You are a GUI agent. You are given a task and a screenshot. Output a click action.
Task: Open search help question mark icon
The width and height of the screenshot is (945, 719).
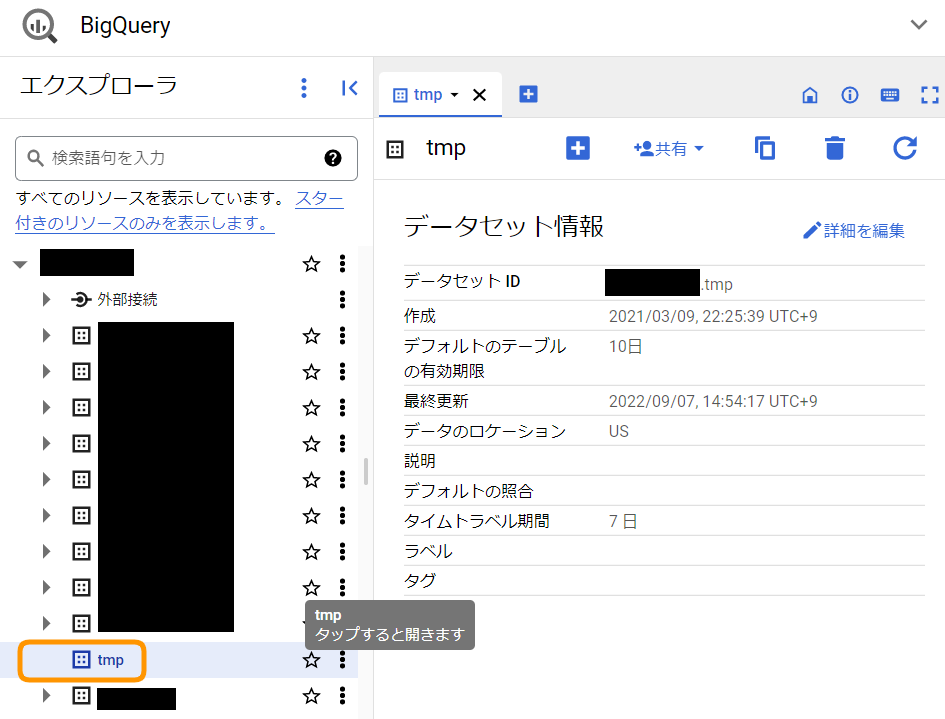(333, 158)
